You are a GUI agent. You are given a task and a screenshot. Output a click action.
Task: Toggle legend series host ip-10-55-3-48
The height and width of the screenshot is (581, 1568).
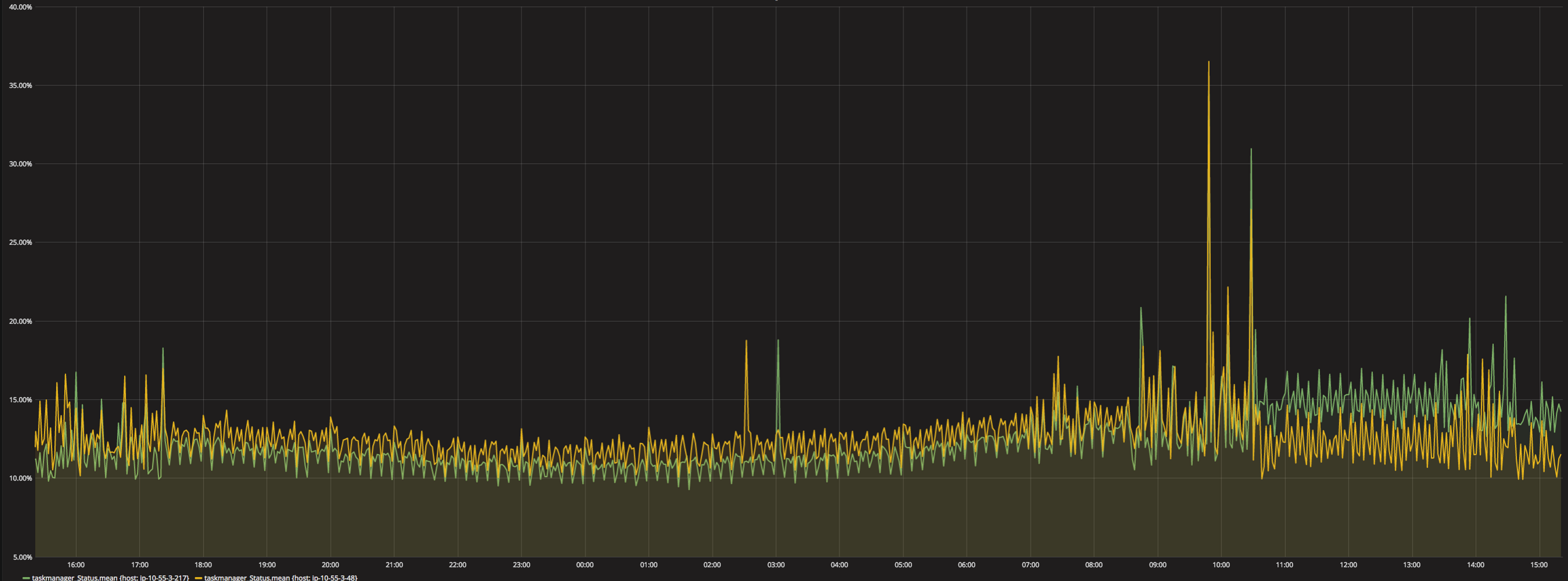(281, 577)
